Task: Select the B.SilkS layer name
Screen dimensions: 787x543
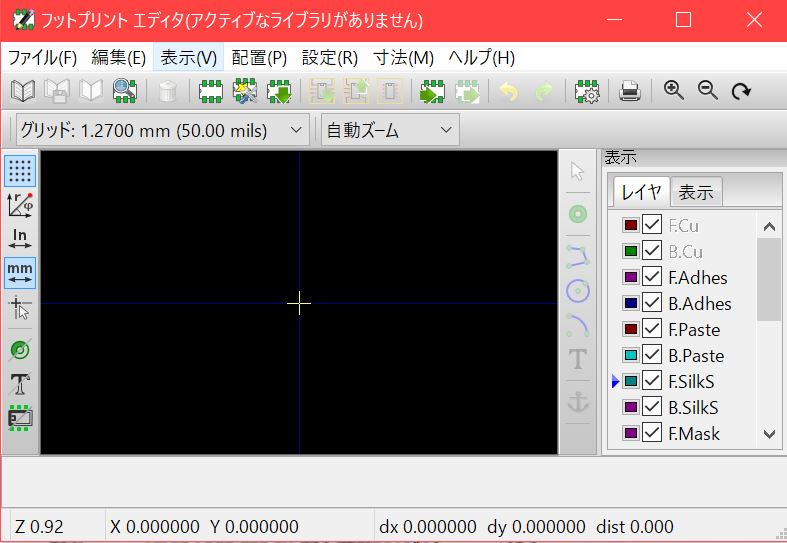Action: pos(693,408)
